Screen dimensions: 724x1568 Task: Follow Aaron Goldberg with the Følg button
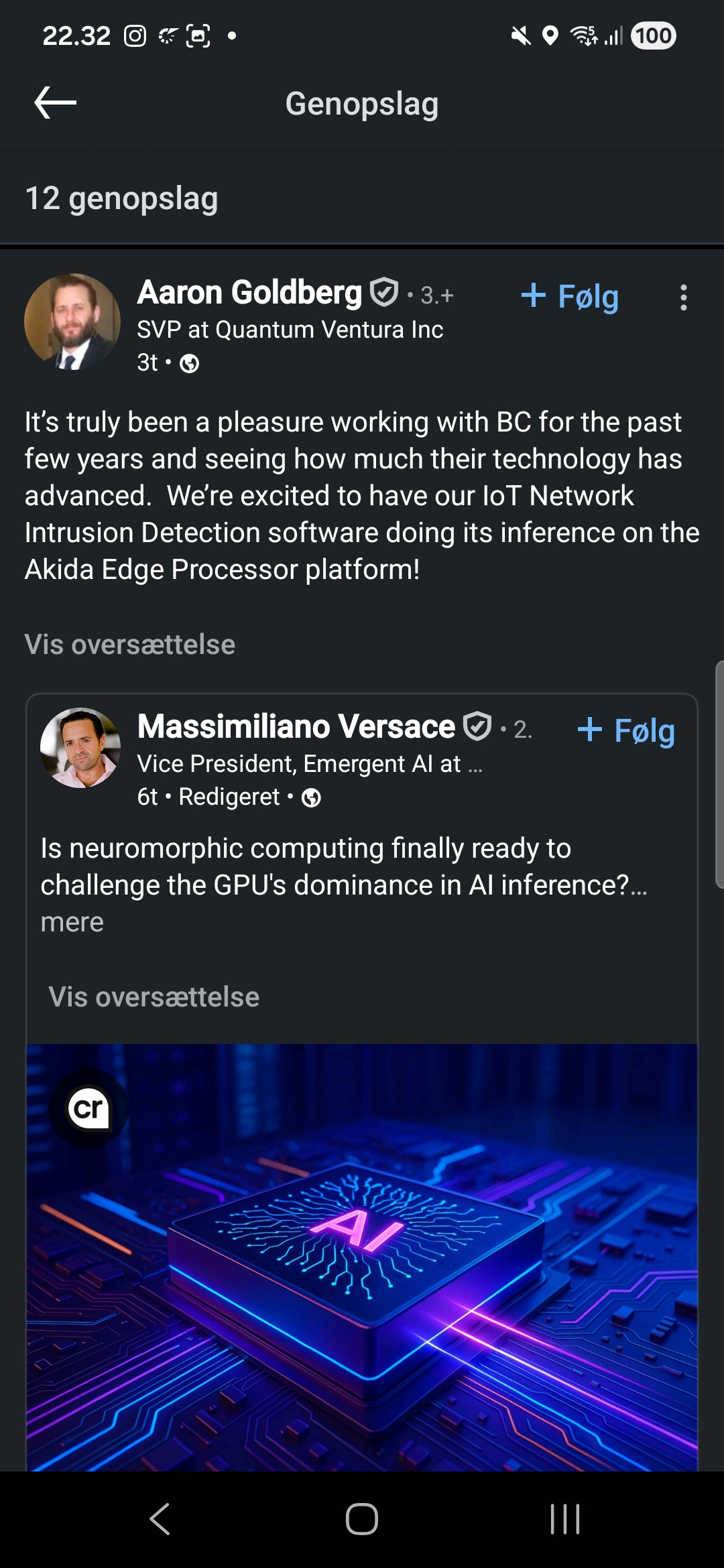point(570,296)
